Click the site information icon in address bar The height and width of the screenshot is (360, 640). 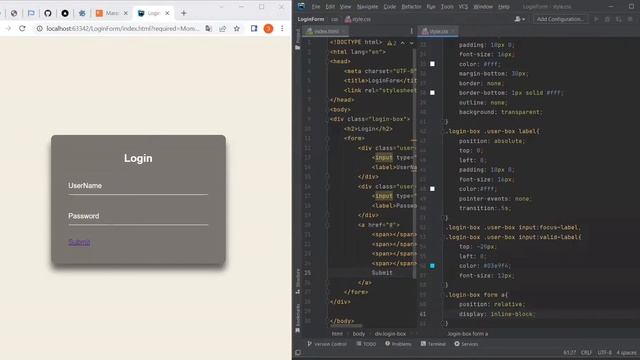pos(39,29)
